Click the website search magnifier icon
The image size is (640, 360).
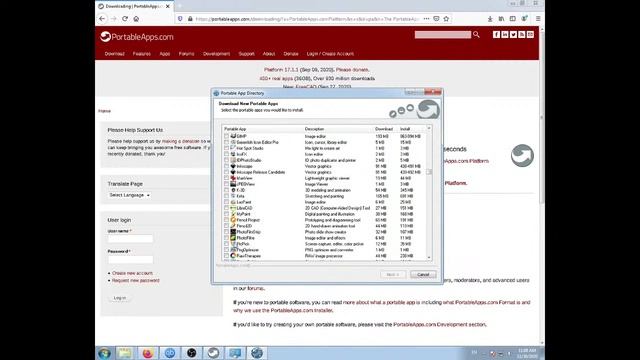click(476, 35)
